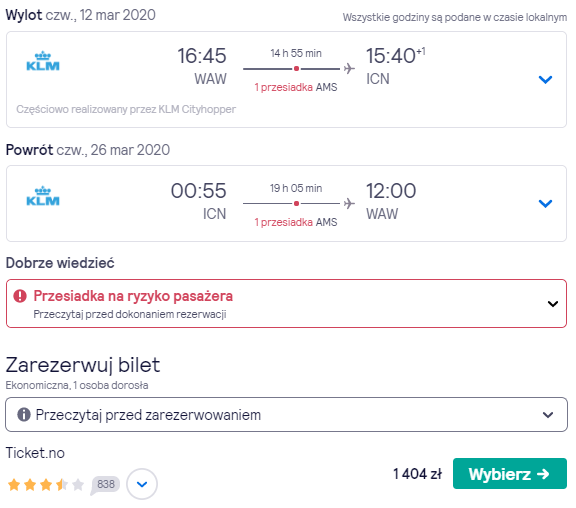Viewport: 576px width, 508px height.
Task: Click the red warning icon beside Przesiadka na ryzyko pasażera
Action: 20,296
